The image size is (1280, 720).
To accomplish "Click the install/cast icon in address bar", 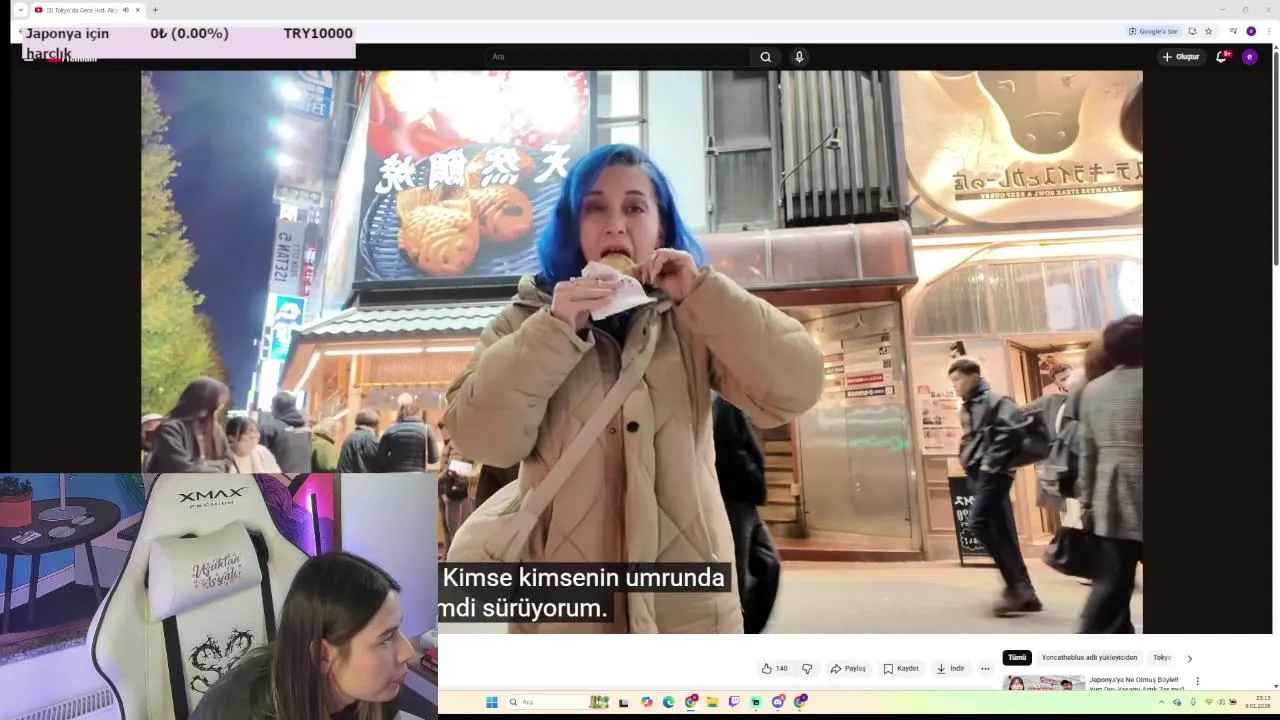I will (x=1192, y=31).
